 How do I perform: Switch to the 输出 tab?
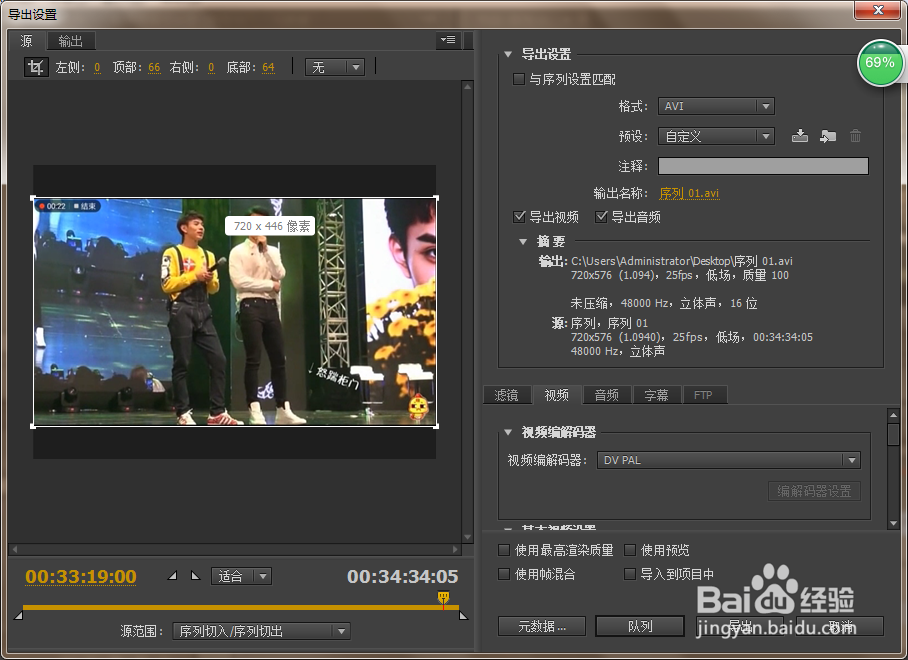[70, 41]
